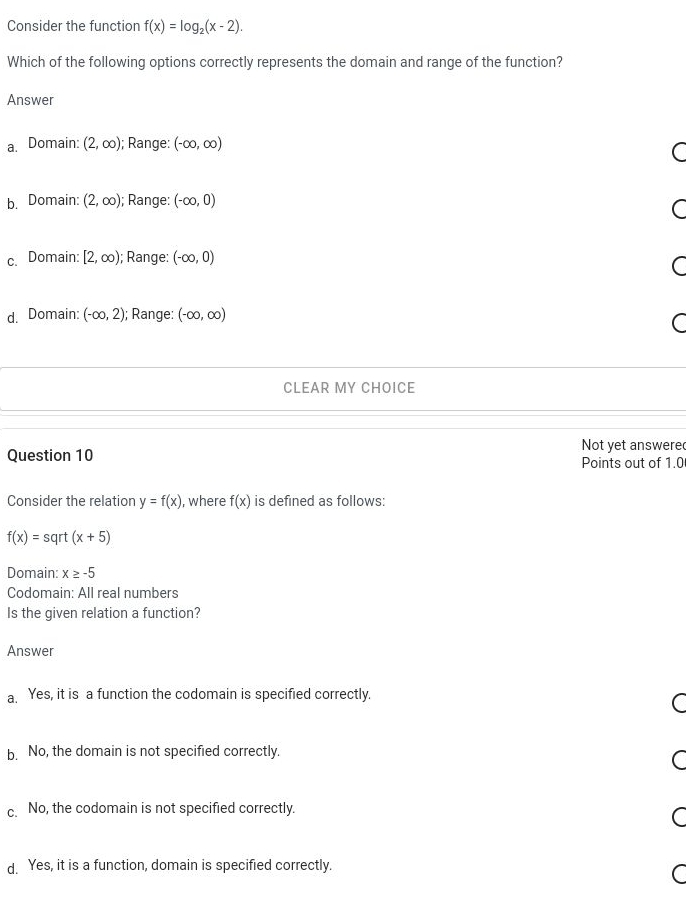Click answer text 'Domain: (2, ∞); Range: (-∞, 0)'
The image size is (686, 915).
coord(122,201)
